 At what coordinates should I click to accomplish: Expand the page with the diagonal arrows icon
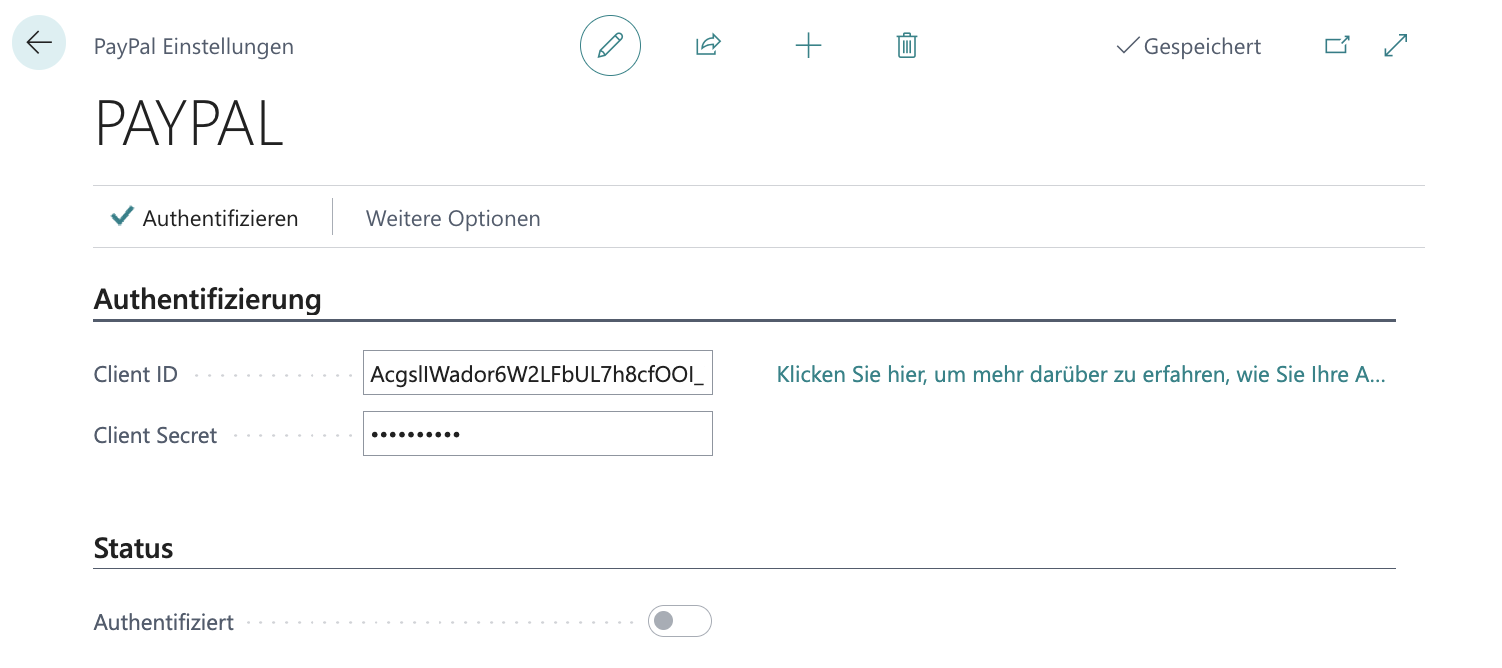point(1395,46)
